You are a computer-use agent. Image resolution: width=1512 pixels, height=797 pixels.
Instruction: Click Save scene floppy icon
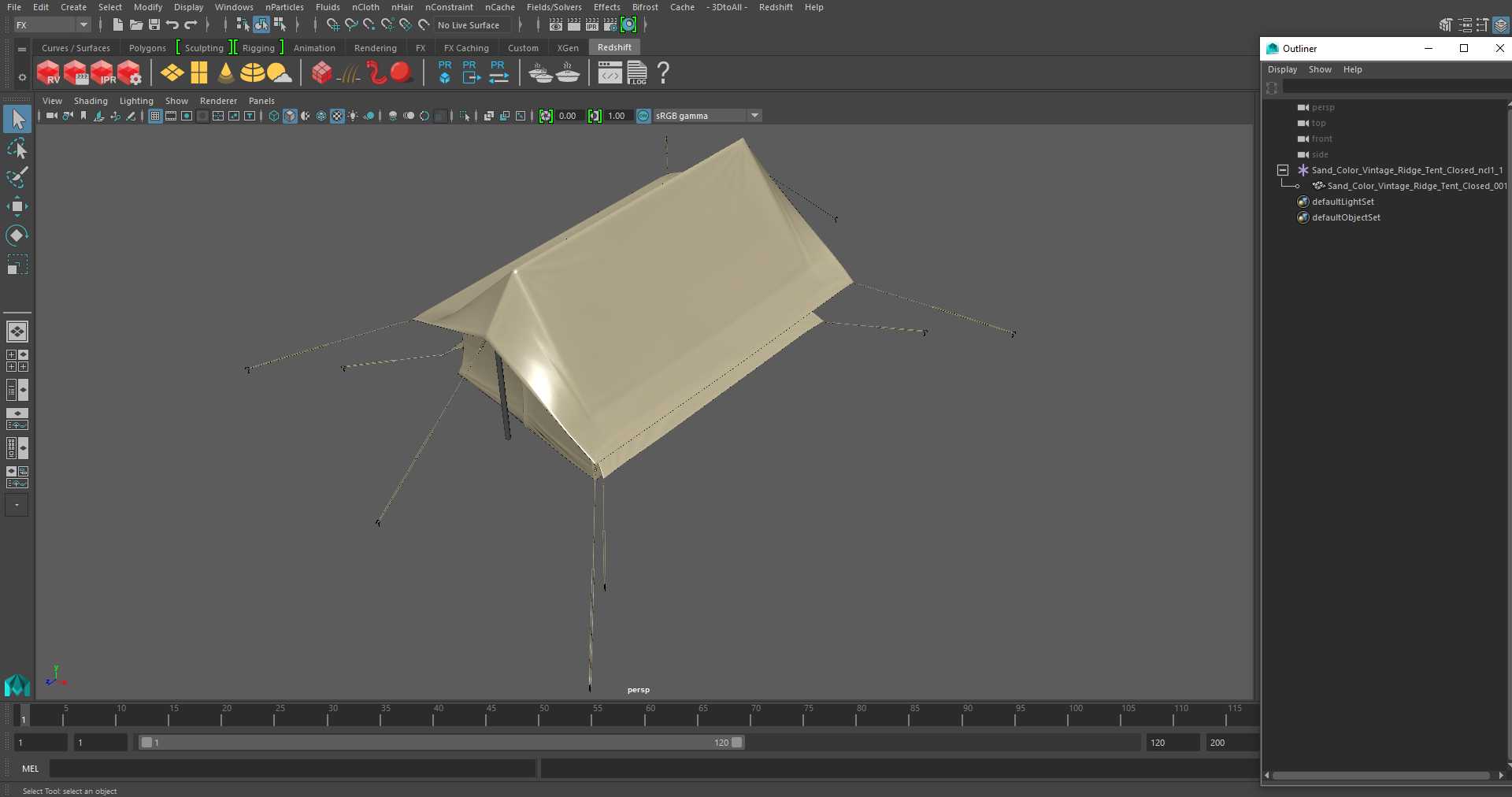click(154, 25)
